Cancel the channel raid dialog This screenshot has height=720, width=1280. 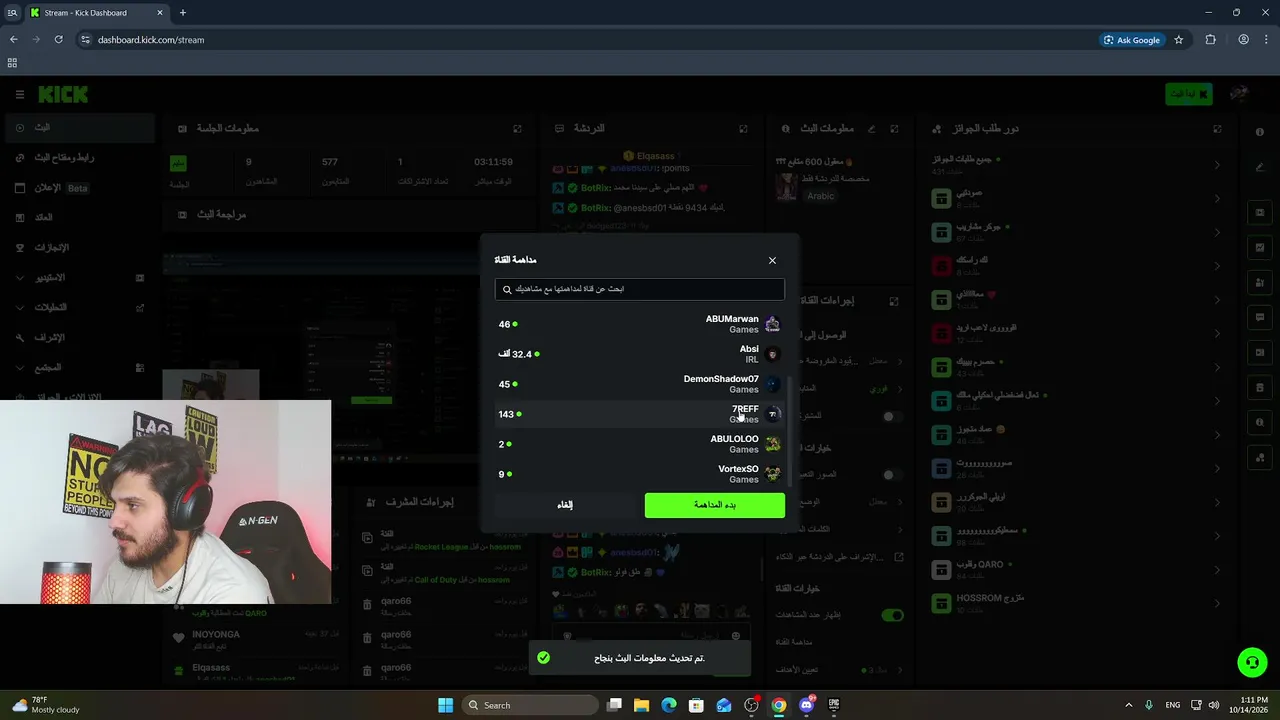pyautogui.click(x=565, y=505)
